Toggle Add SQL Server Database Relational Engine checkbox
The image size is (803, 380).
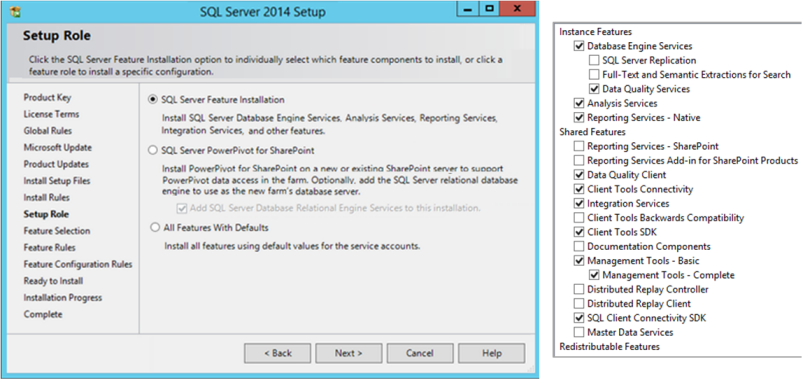coord(181,208)
